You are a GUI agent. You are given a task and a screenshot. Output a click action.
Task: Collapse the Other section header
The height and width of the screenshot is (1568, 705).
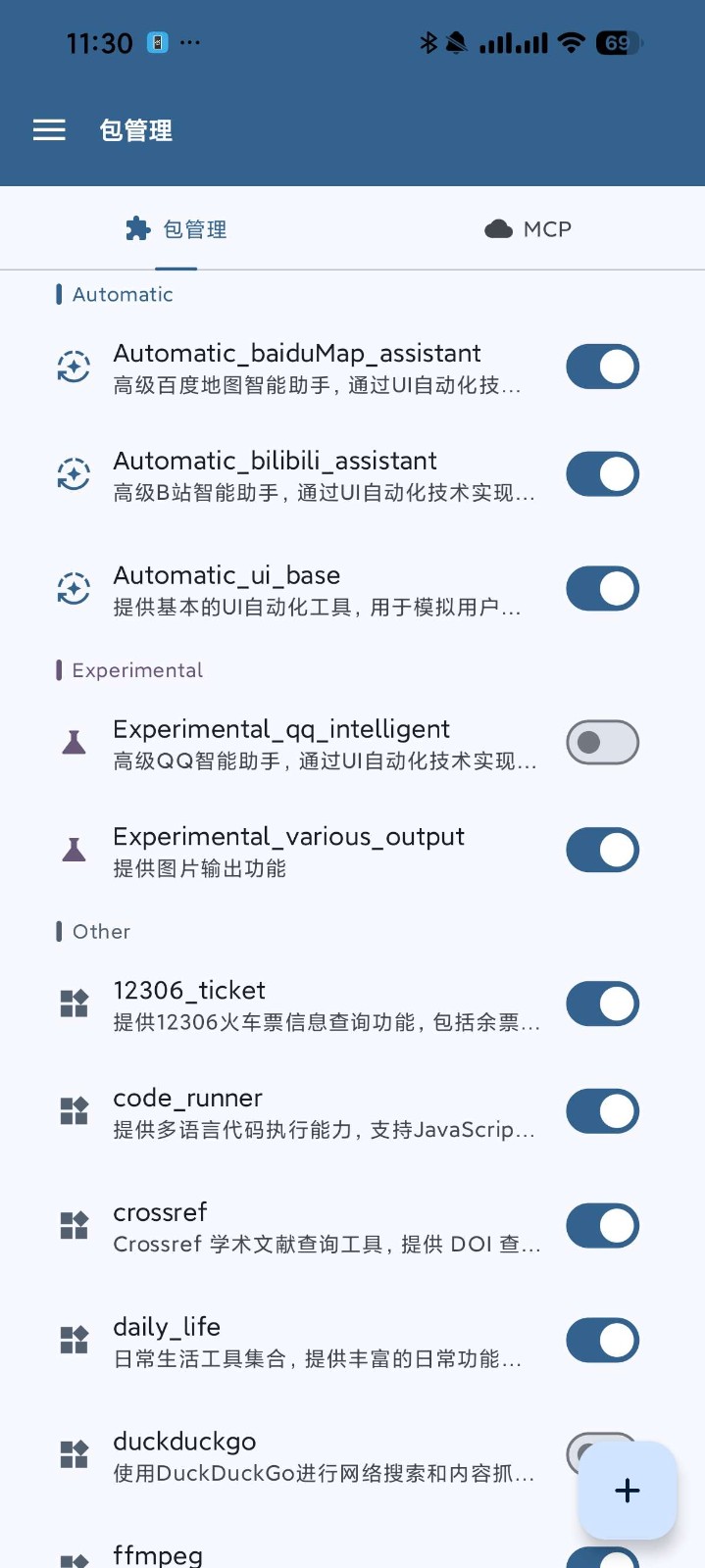tap(101, 931)
